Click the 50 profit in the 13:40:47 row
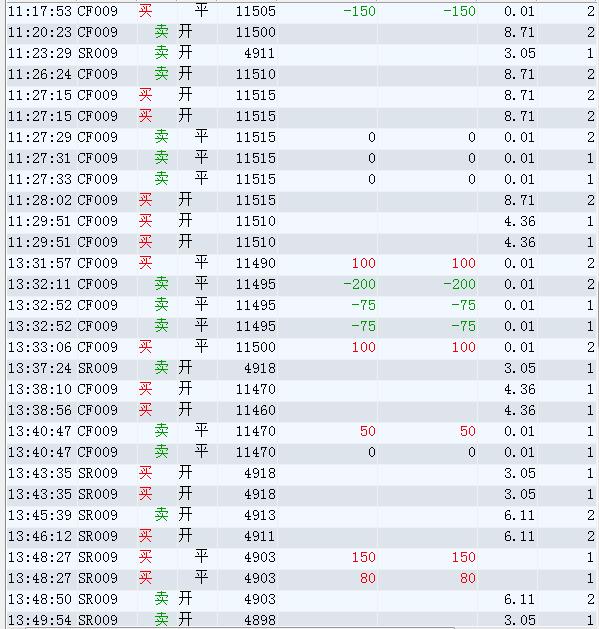The image size is (599, 629). click(368, 431)
